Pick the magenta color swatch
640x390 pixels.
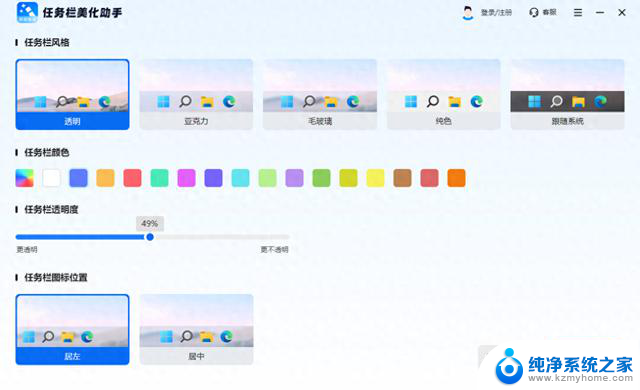click(x=187, y=178)
